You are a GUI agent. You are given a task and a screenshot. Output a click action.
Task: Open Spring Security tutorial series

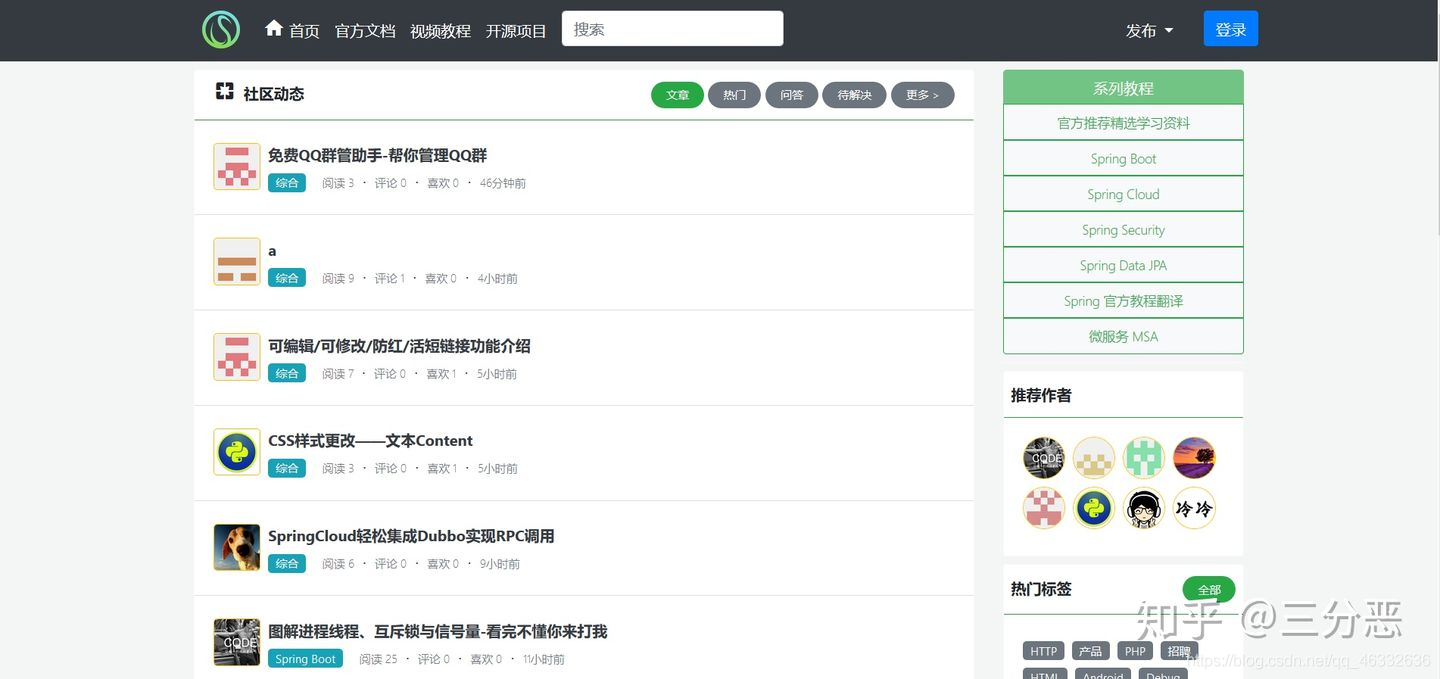pos(1123,230)
